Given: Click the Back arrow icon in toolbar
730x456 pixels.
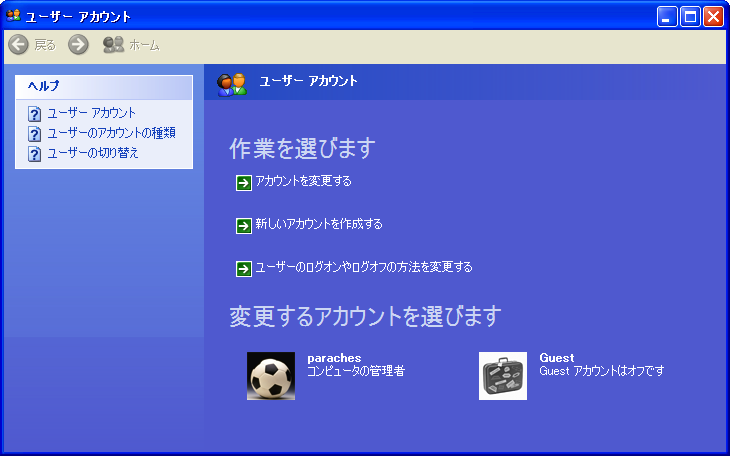Looking at the screenshot, I should click(x=19, y=45).
